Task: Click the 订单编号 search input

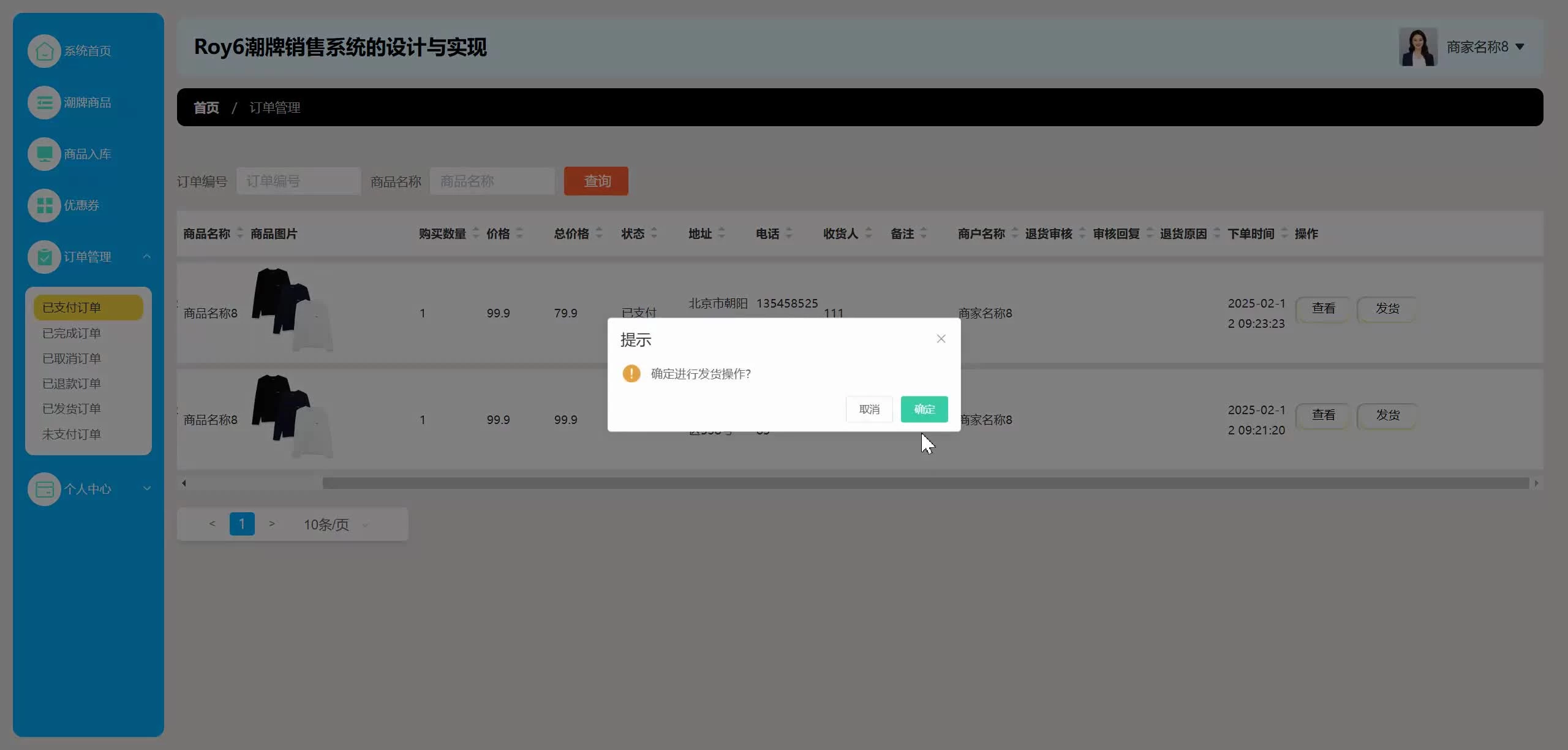Action: [298, 181]
